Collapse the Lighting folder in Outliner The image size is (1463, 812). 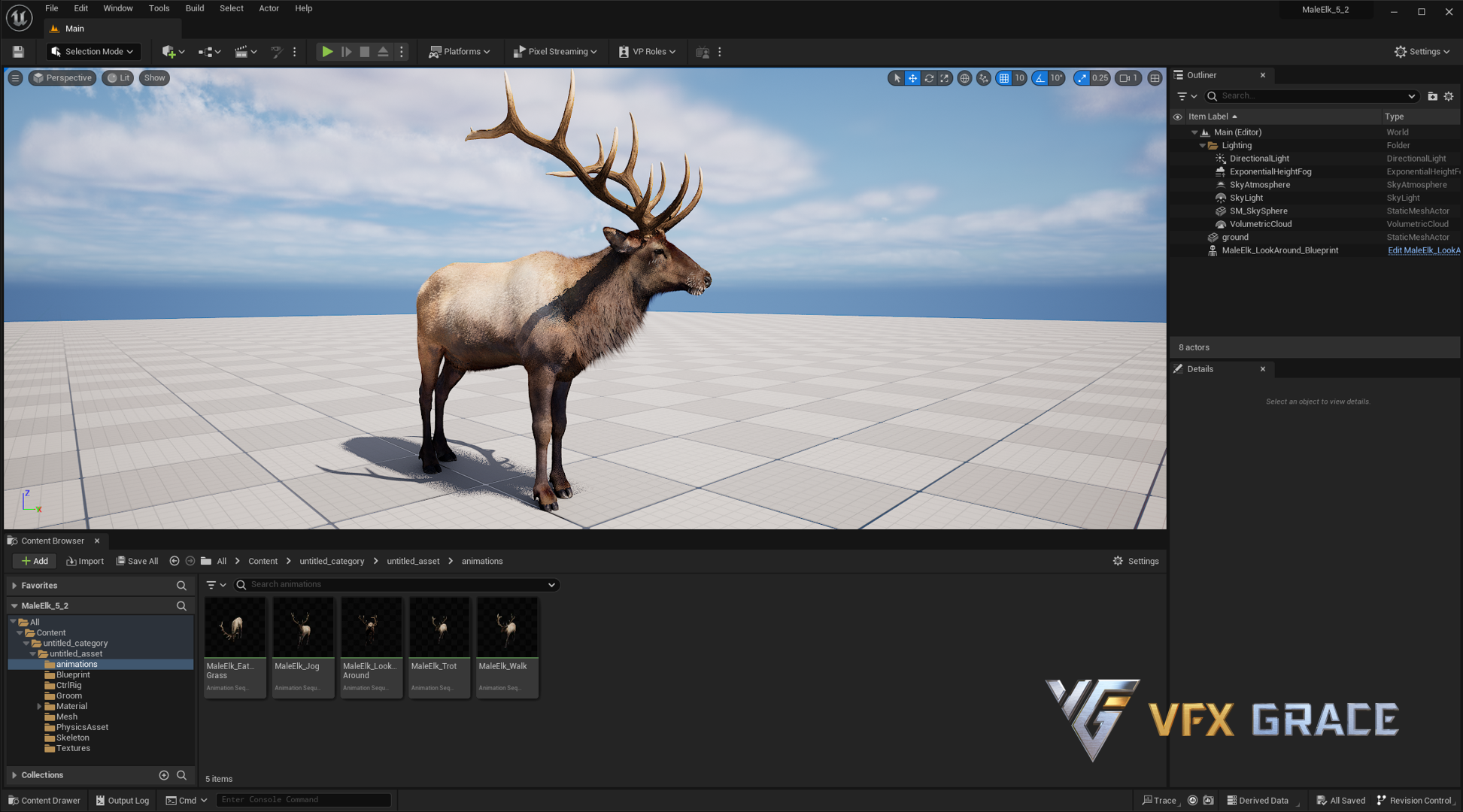[x=1202, y=146]
